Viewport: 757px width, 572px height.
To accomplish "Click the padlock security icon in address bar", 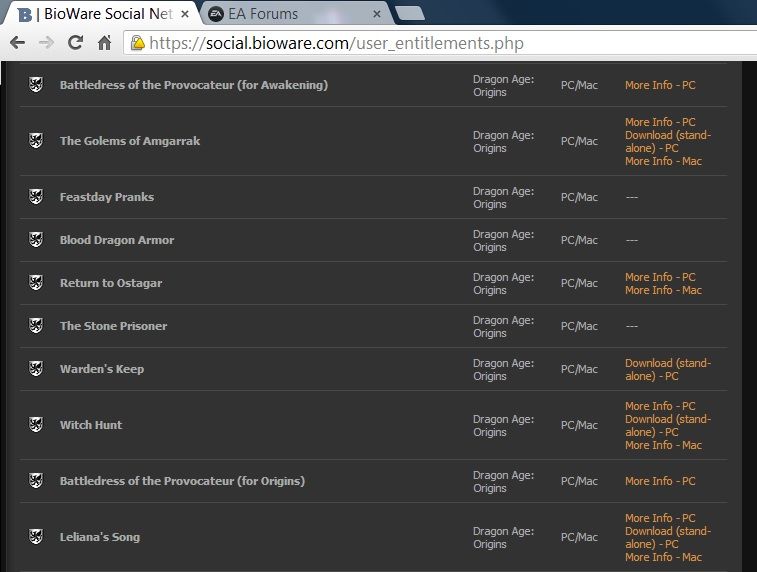I will 137,43.
